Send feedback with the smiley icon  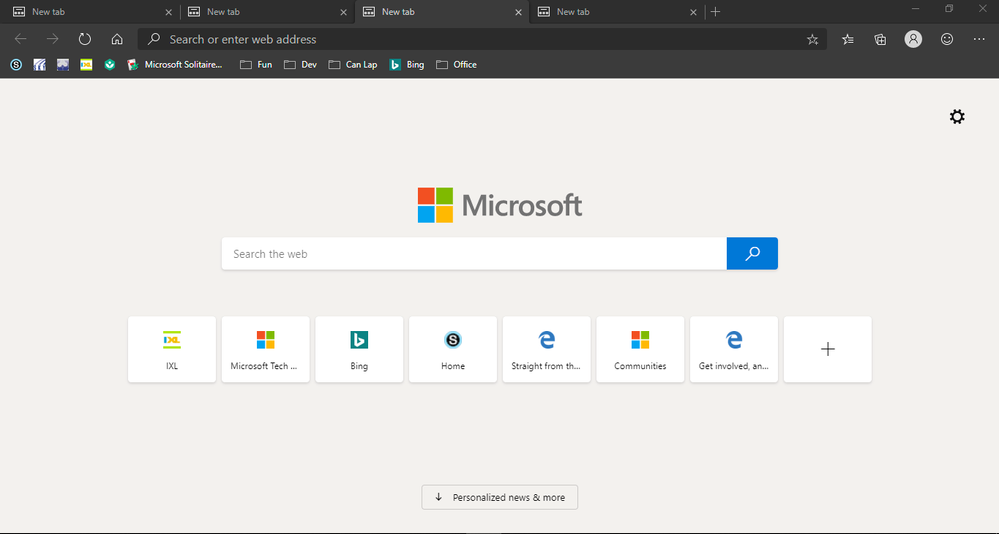coord(947,40)
